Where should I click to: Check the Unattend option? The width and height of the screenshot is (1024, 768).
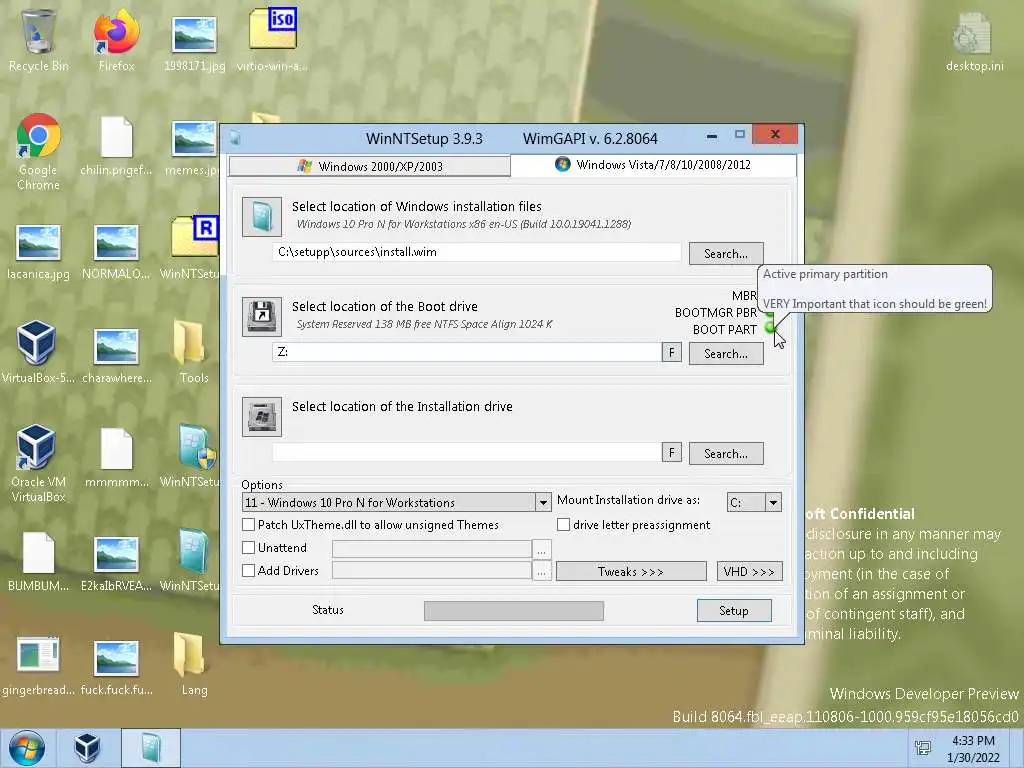coord(248,547)
